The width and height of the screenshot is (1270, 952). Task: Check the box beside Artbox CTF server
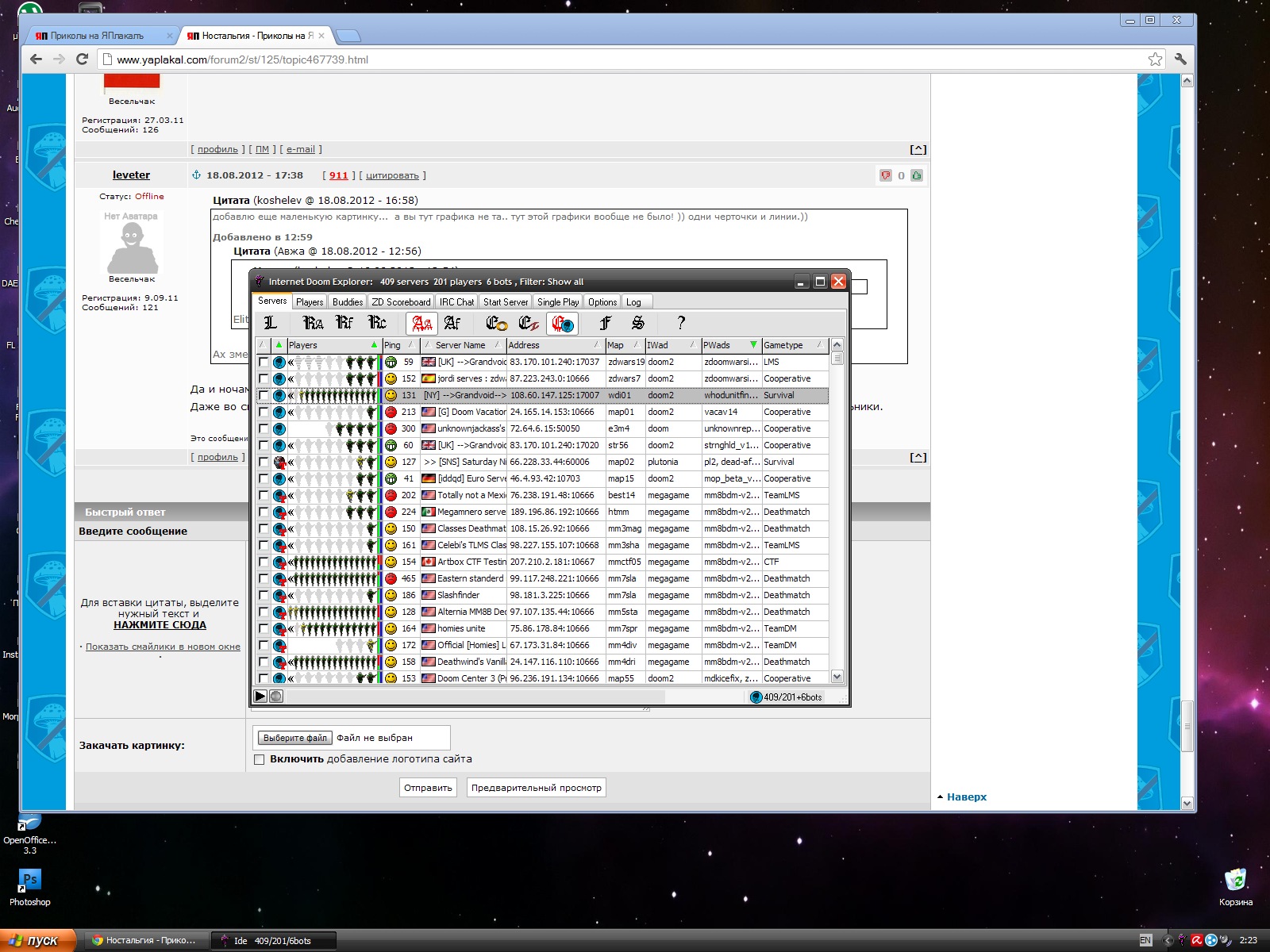click(x=264, y=562)
